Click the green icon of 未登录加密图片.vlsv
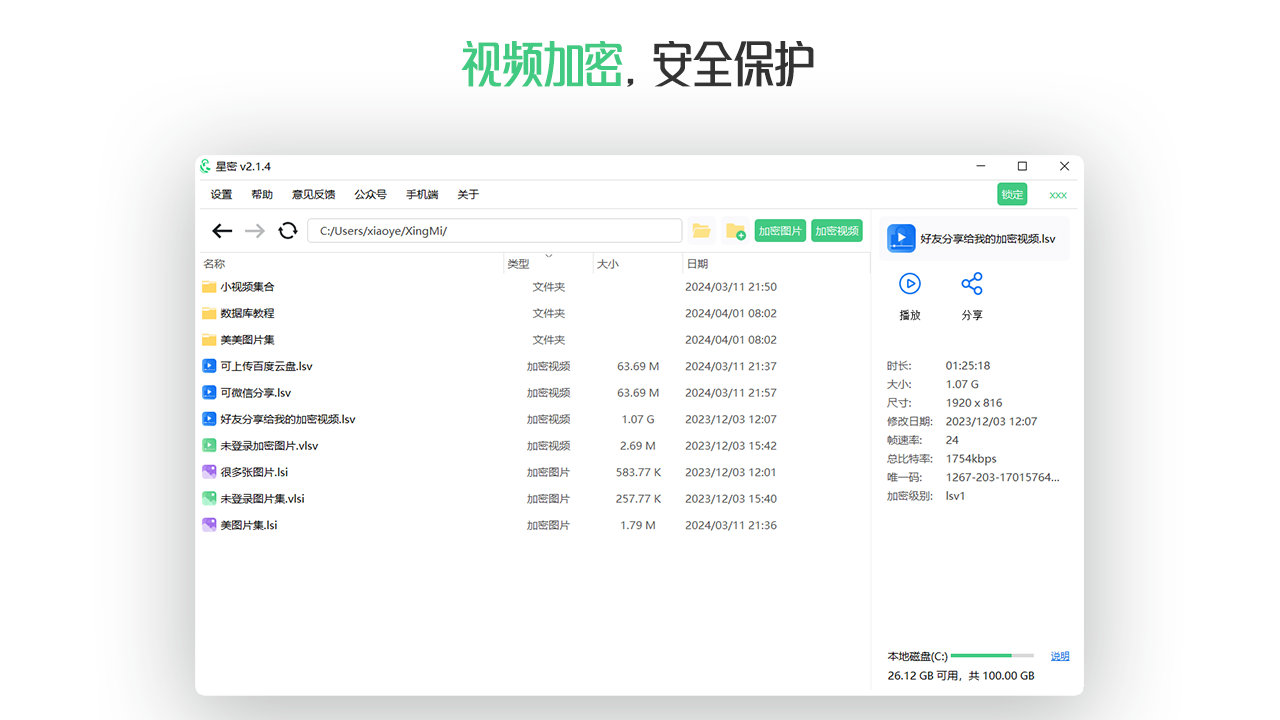 point(209,446)
